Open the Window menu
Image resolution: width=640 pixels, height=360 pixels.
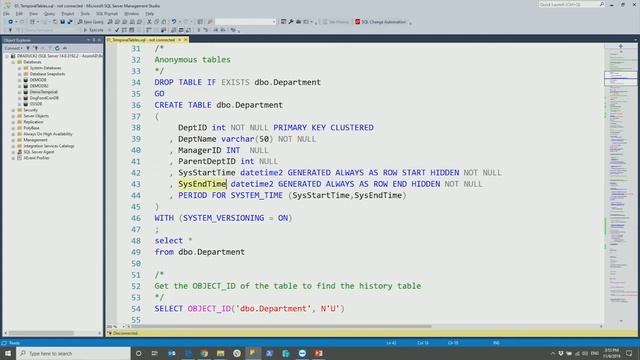131,13
